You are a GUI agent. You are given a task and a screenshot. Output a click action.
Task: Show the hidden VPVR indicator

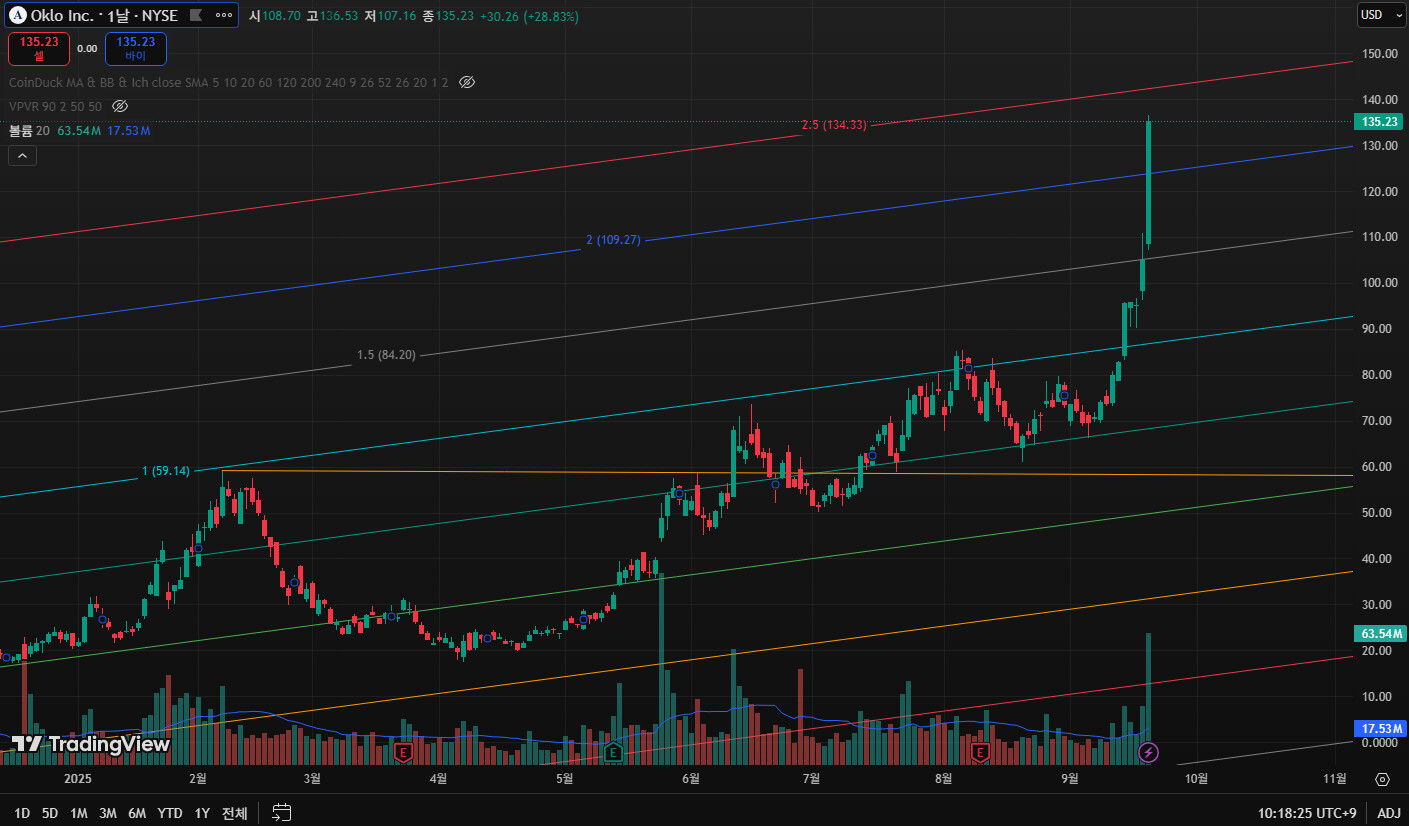[120, 106]
